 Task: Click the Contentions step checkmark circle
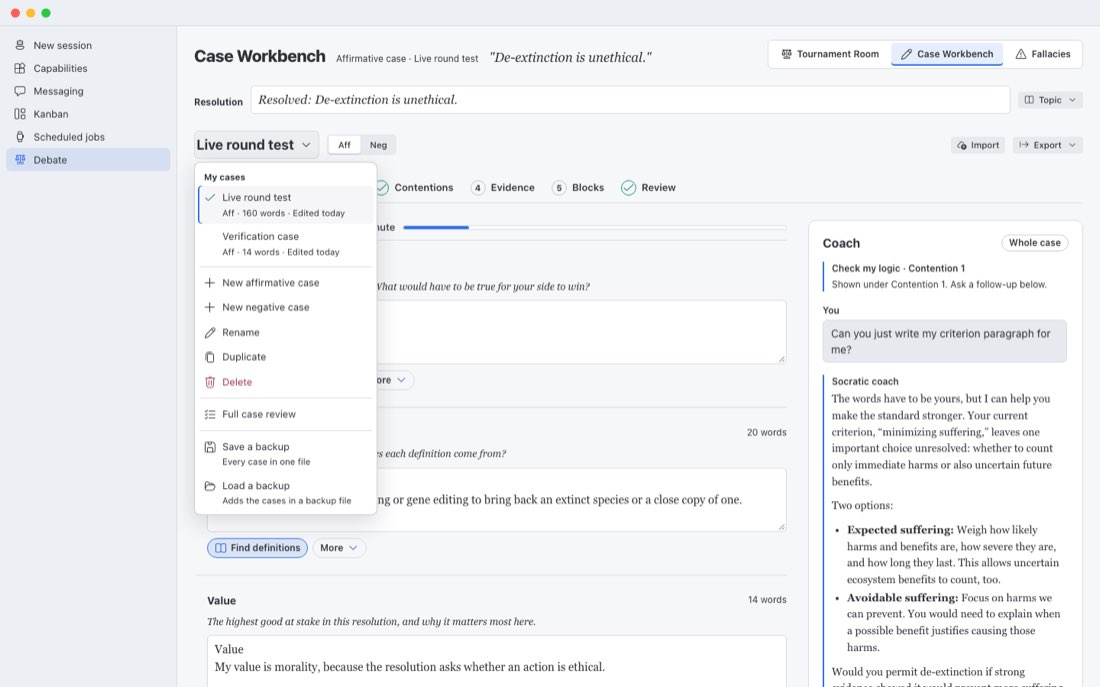382,188
